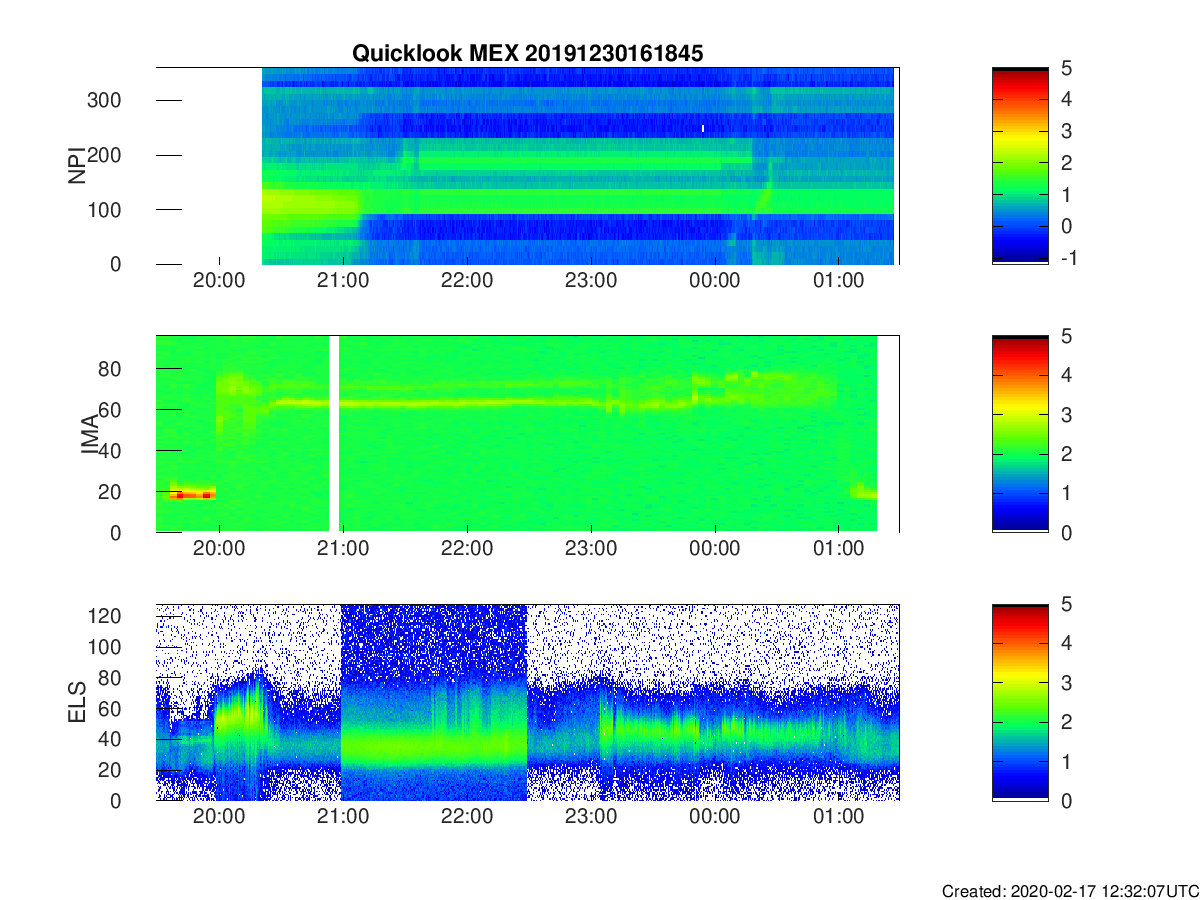
Task: Select the IMA y-axis label
Action: [x=89, y=435]
